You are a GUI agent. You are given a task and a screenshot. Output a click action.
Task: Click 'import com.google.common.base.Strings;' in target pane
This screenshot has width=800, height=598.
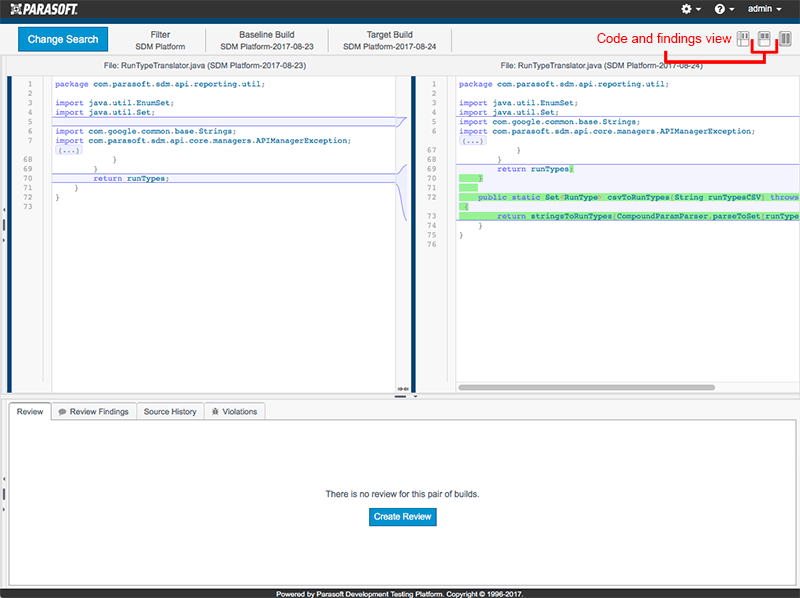coord(549,121)
